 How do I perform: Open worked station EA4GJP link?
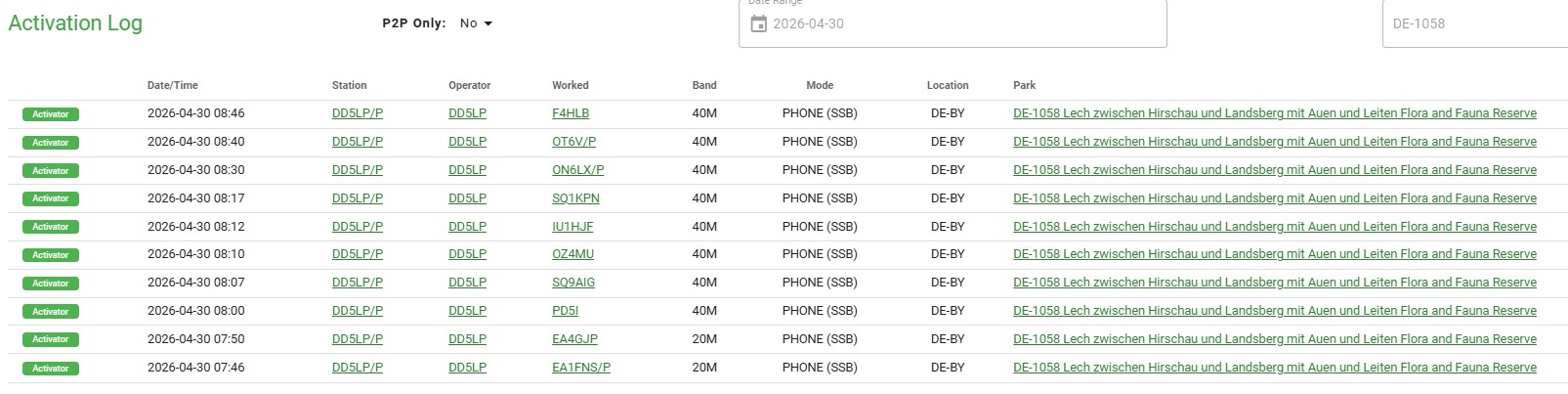coord(574,339)
